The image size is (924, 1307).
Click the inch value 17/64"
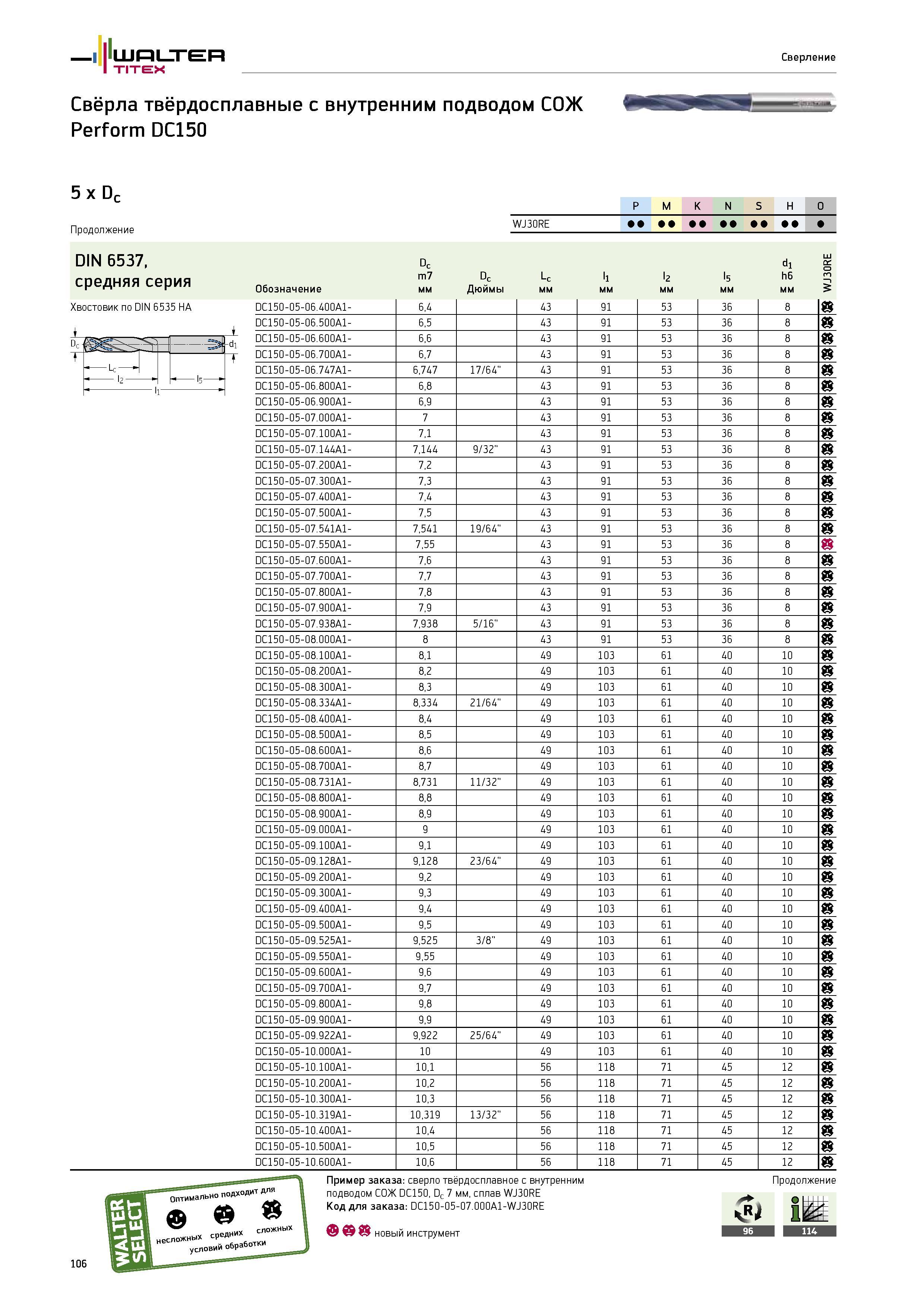pyautogui.click(x=485, y=370)
